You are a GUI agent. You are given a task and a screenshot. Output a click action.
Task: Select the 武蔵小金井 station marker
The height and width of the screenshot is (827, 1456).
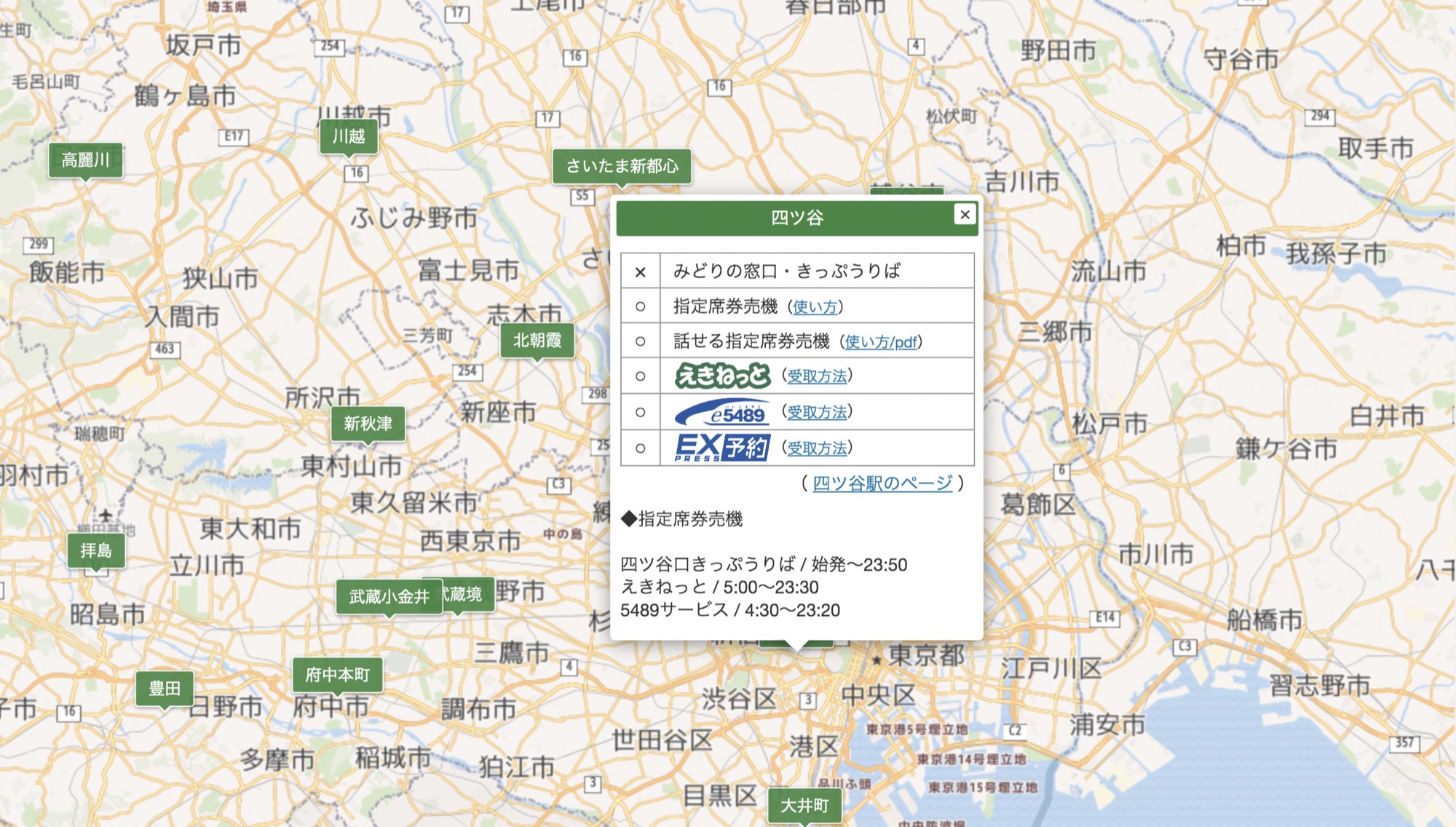coord(389,597)
